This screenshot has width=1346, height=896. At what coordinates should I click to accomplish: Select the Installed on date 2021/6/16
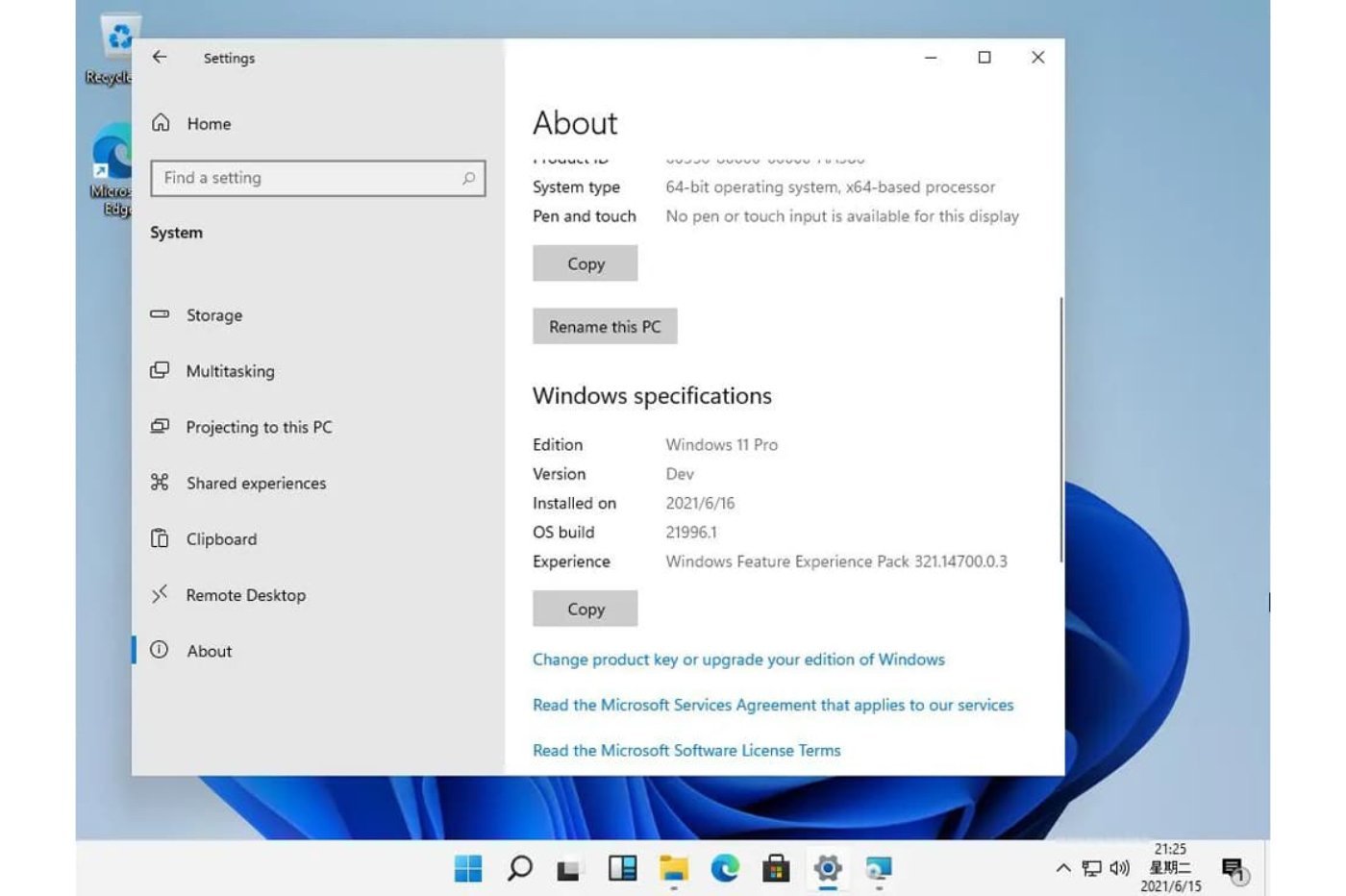(x=700, y=503)
